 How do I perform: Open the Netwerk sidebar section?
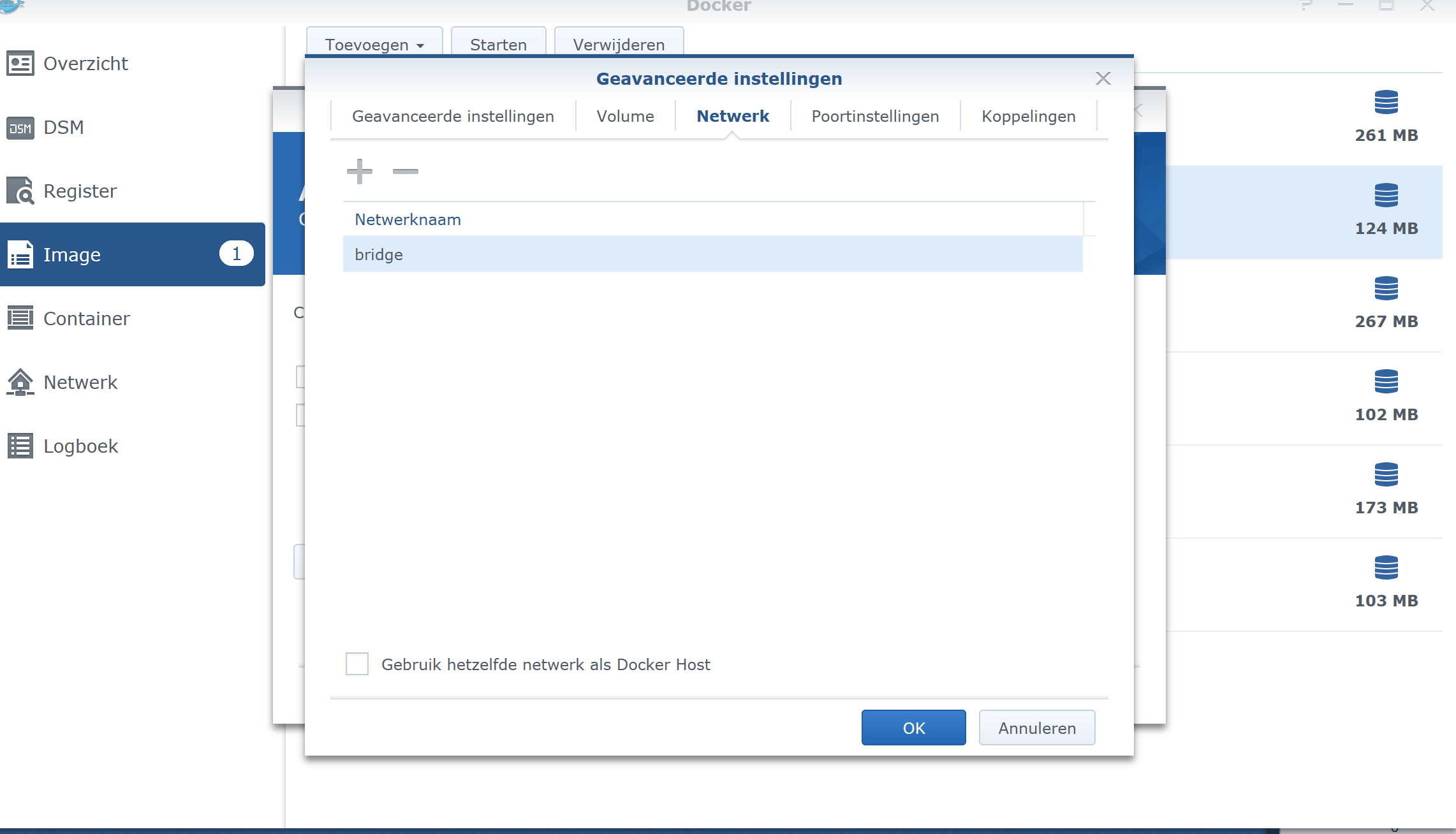tap(80, 383)
